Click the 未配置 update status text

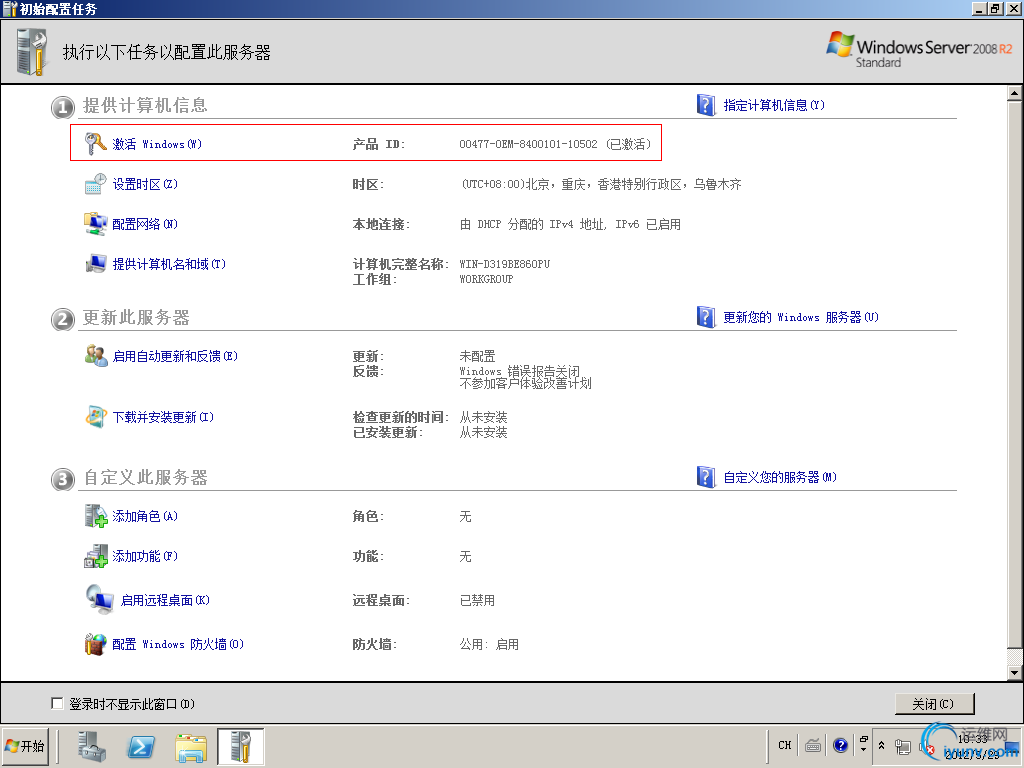click(x=477, y=356)
